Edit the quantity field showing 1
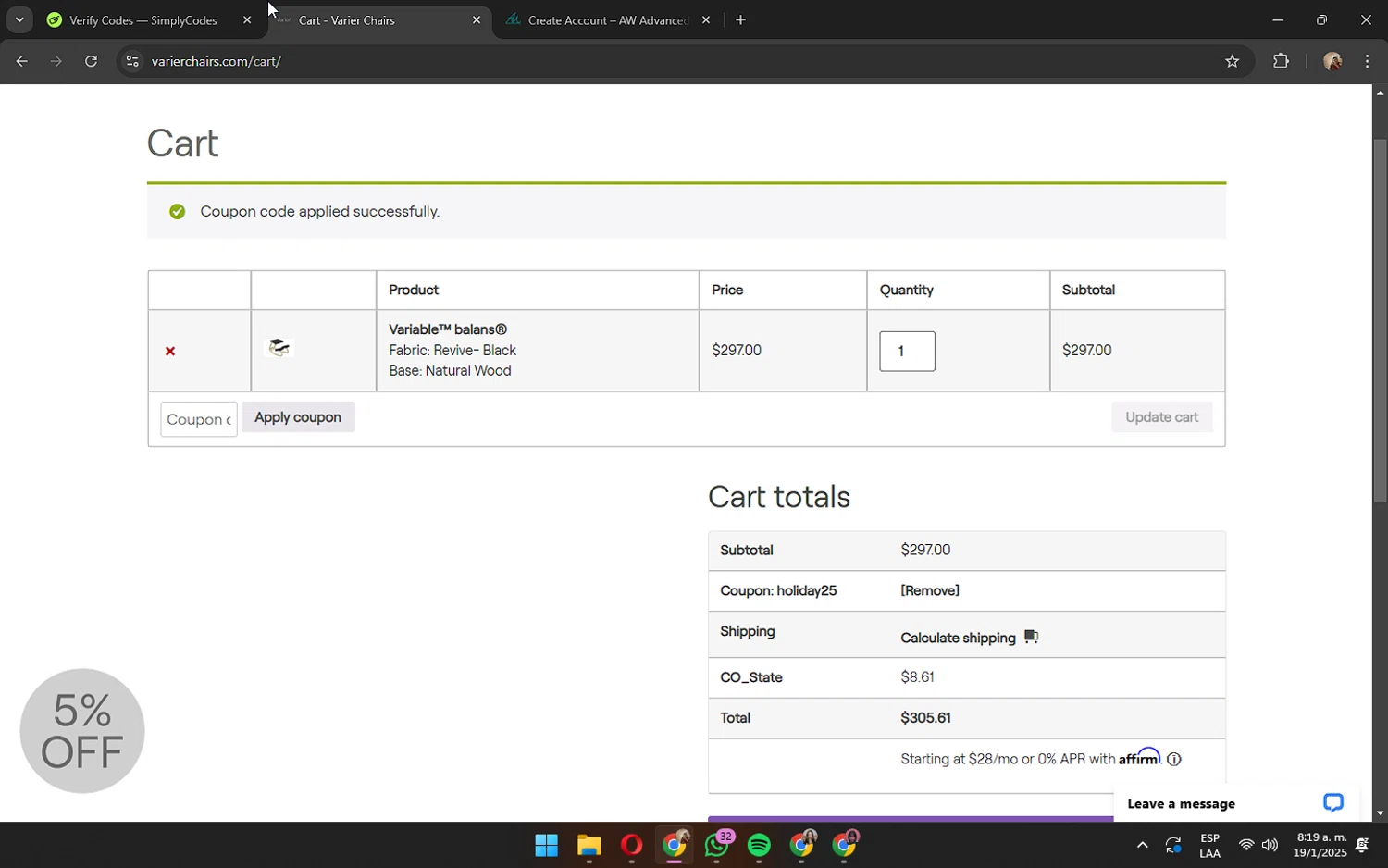This screenshot has width=1388, height=868. click(907, 352)
